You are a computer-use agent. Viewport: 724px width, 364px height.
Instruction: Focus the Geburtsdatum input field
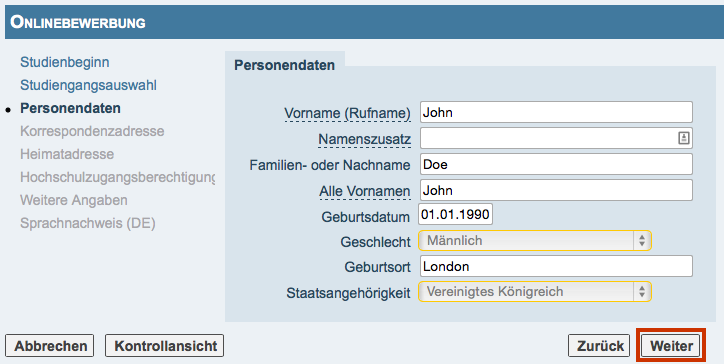point(456,214)
